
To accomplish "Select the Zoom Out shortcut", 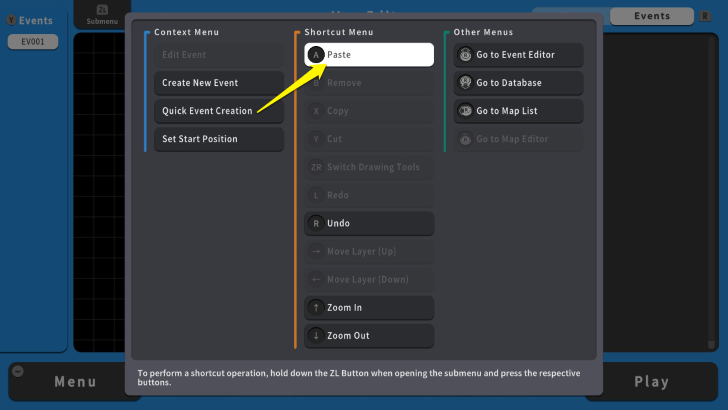I will [x=369, y=336].
